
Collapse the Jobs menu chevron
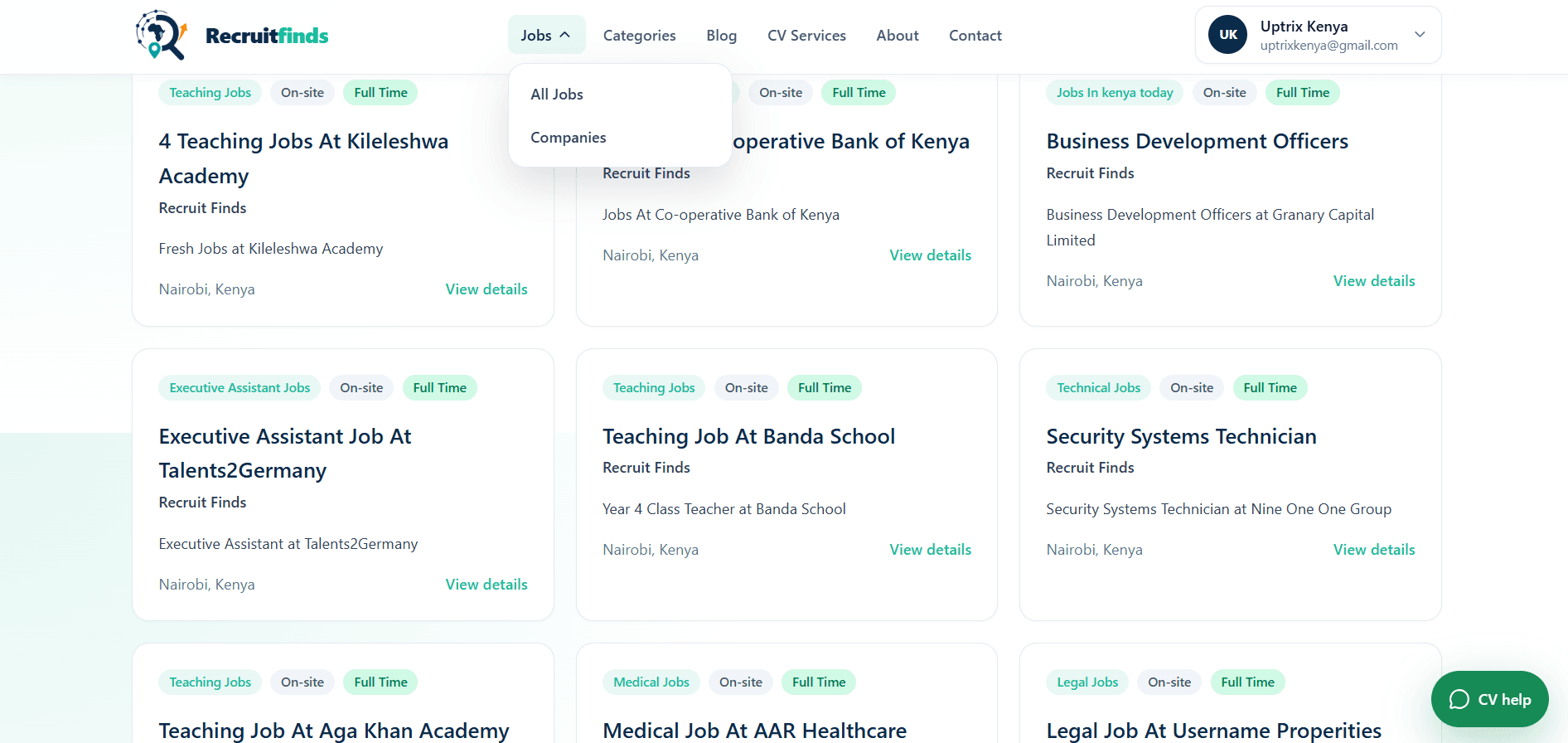coord(565,35)
